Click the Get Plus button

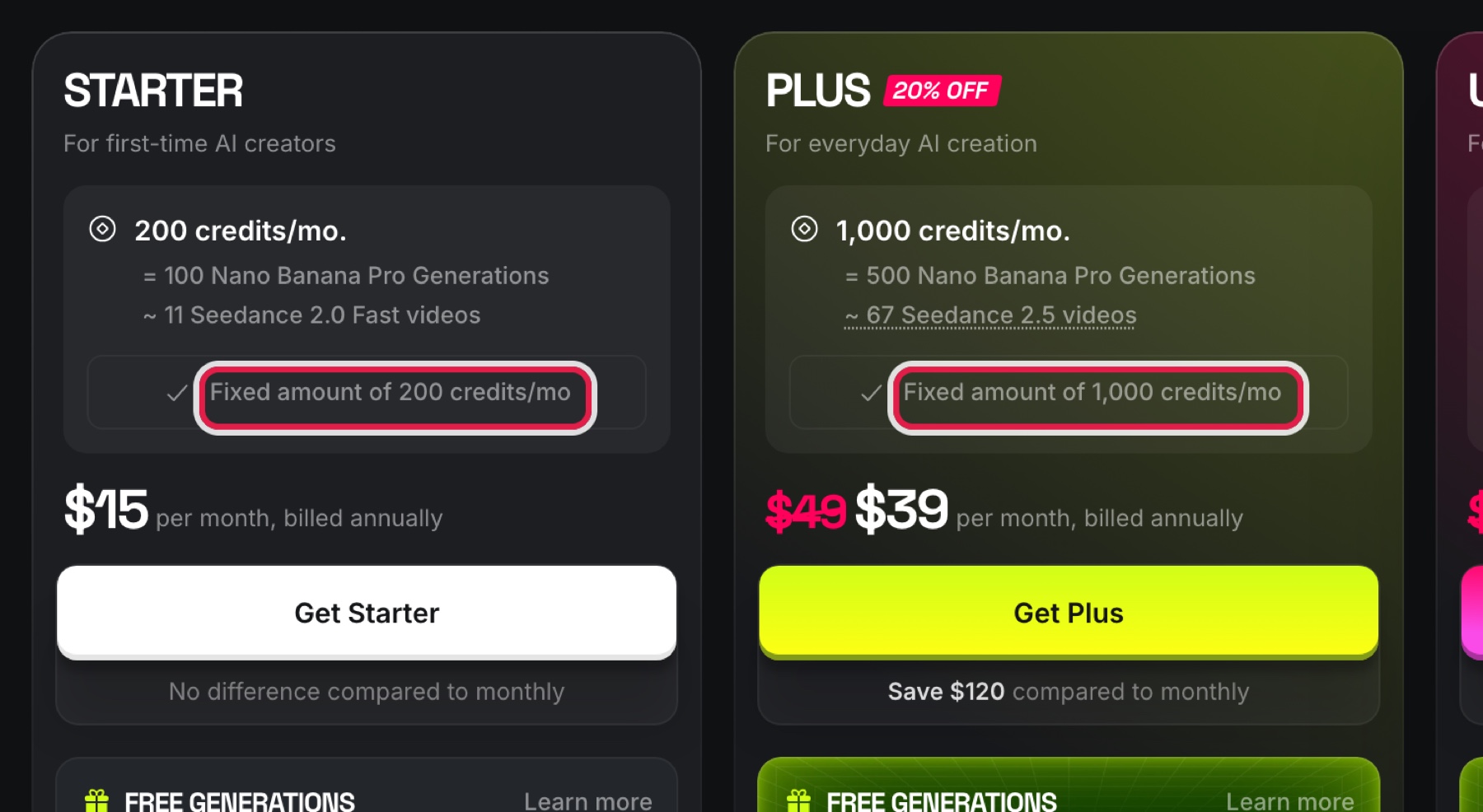[x=1069, y=612]
